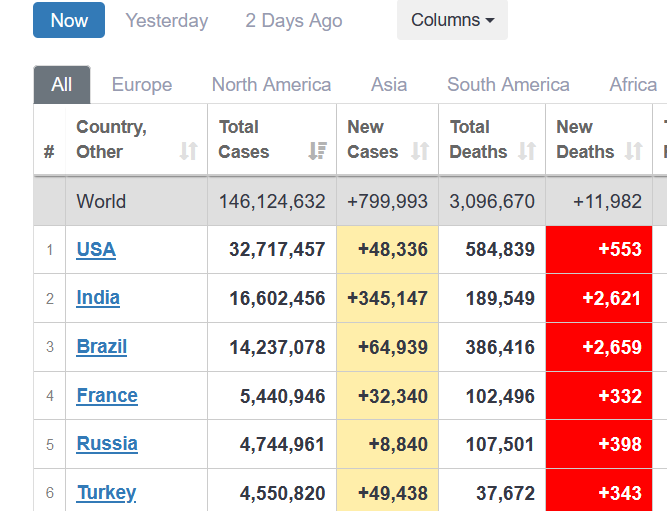Open the India country link
Viewport: 667px width, 511px height.
(x=98, y=298)
